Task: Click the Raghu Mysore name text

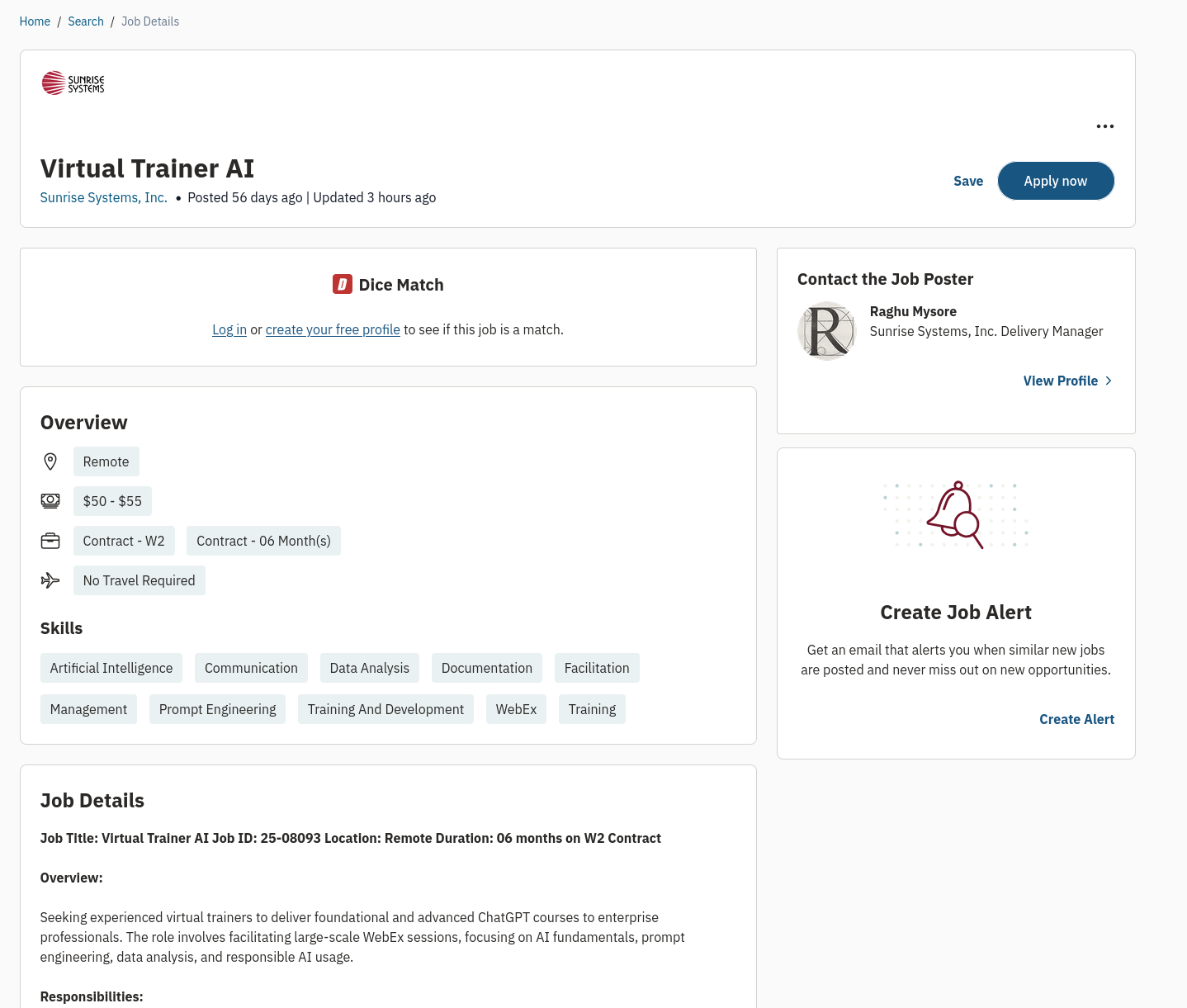Action: coord(913,311)
